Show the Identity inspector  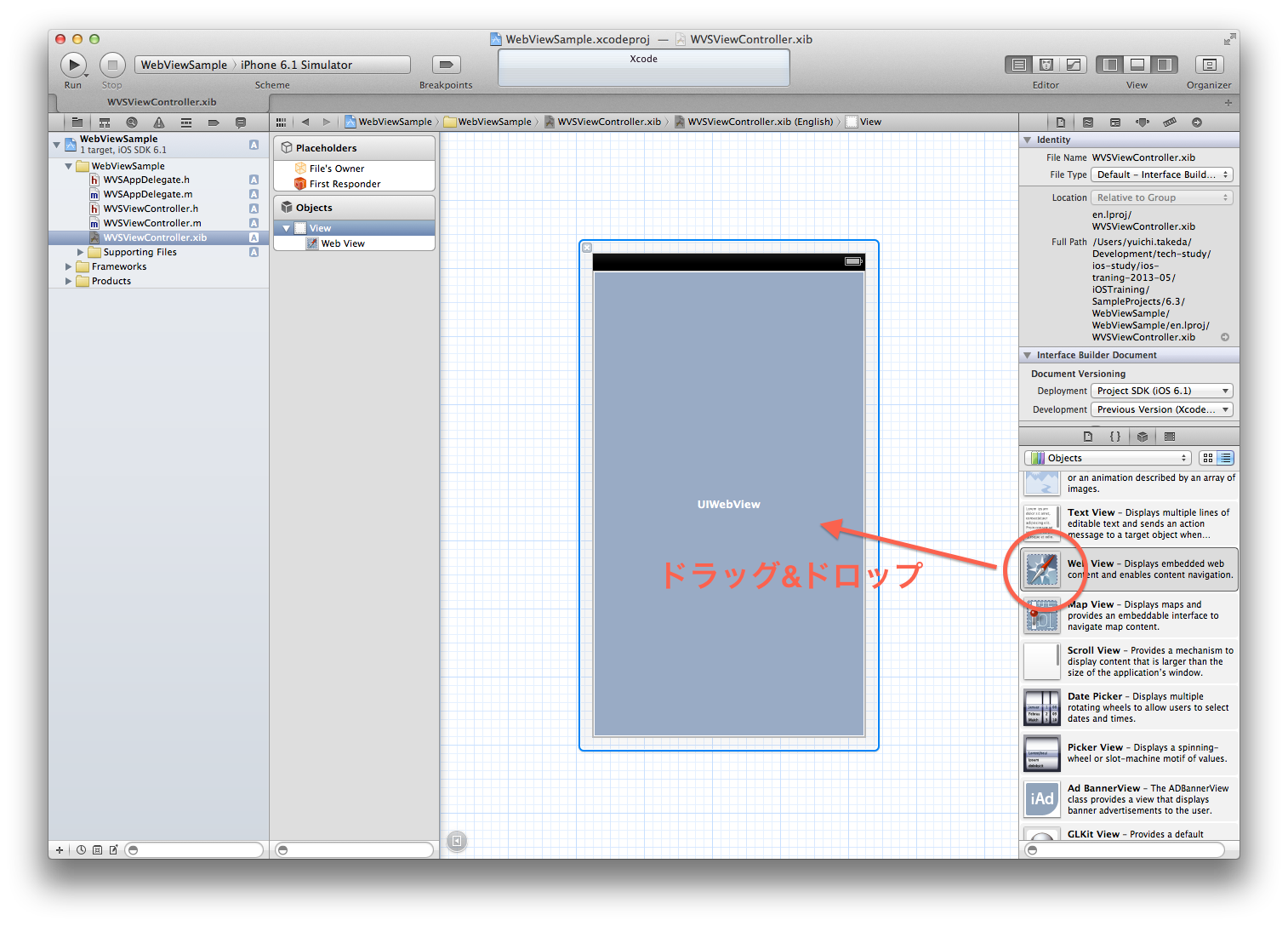(1115, 123)
